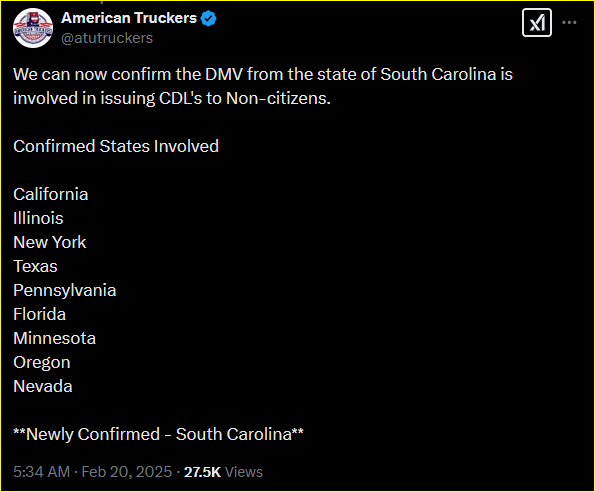
Task: Open the American Truckers profile avatar
Action: [x=33, y=28]
